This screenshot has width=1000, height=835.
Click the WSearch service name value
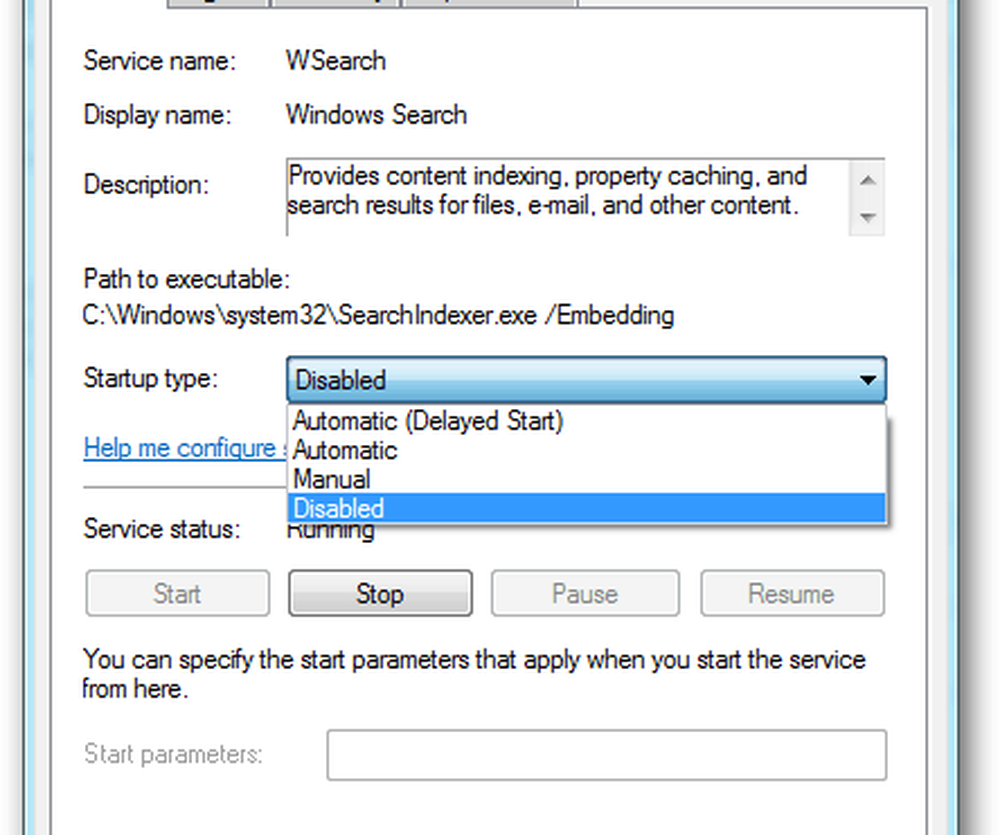336,61
